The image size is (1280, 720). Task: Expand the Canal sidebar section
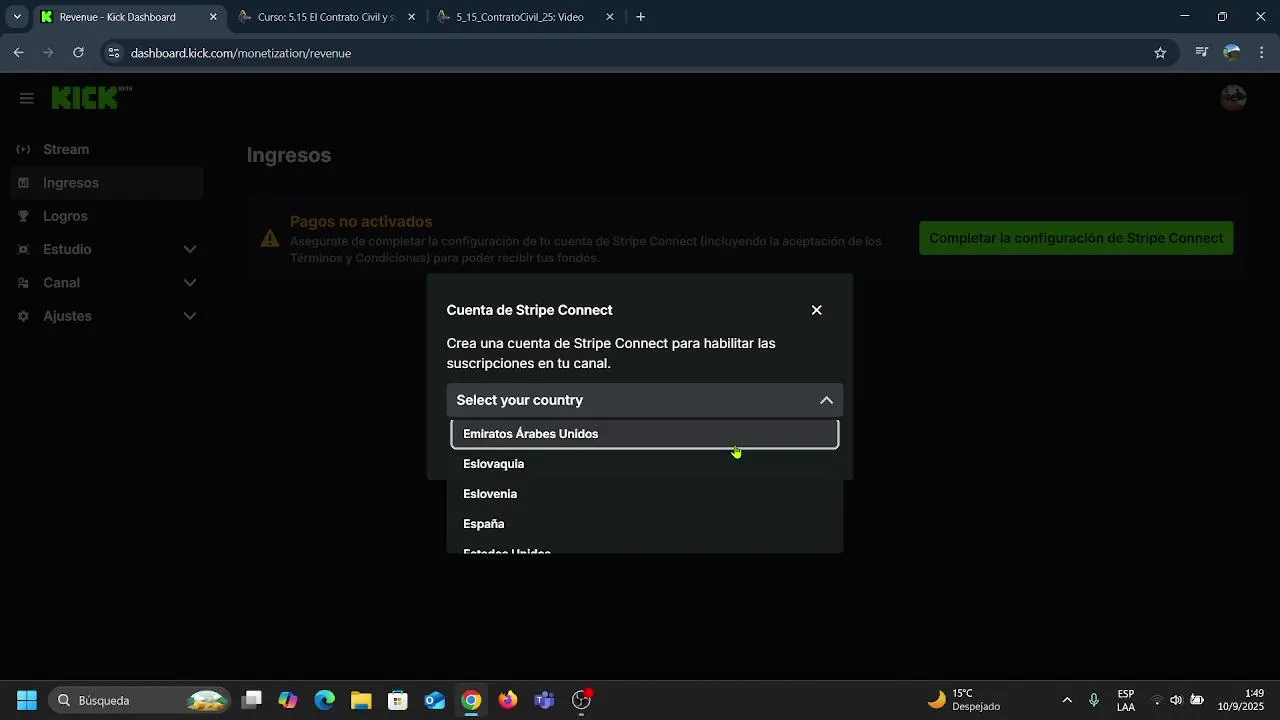pos(107,283)
